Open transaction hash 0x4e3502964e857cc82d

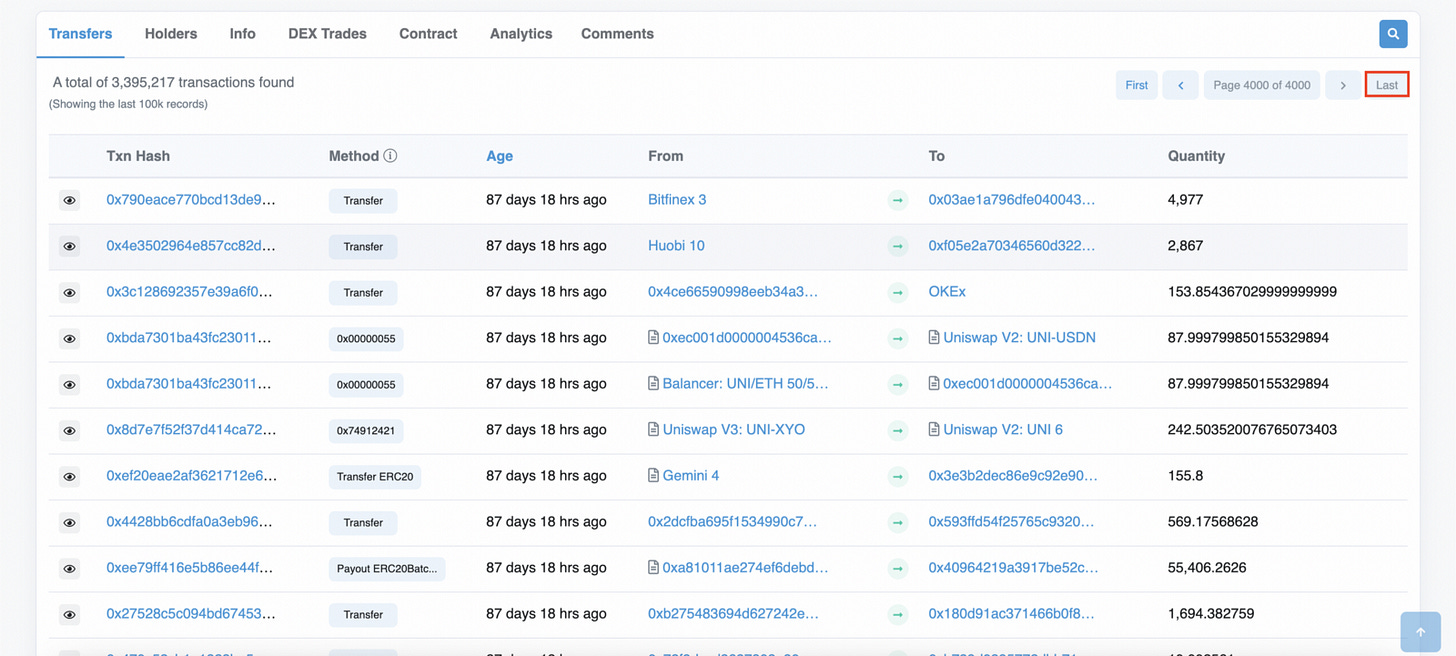[191, 246]
